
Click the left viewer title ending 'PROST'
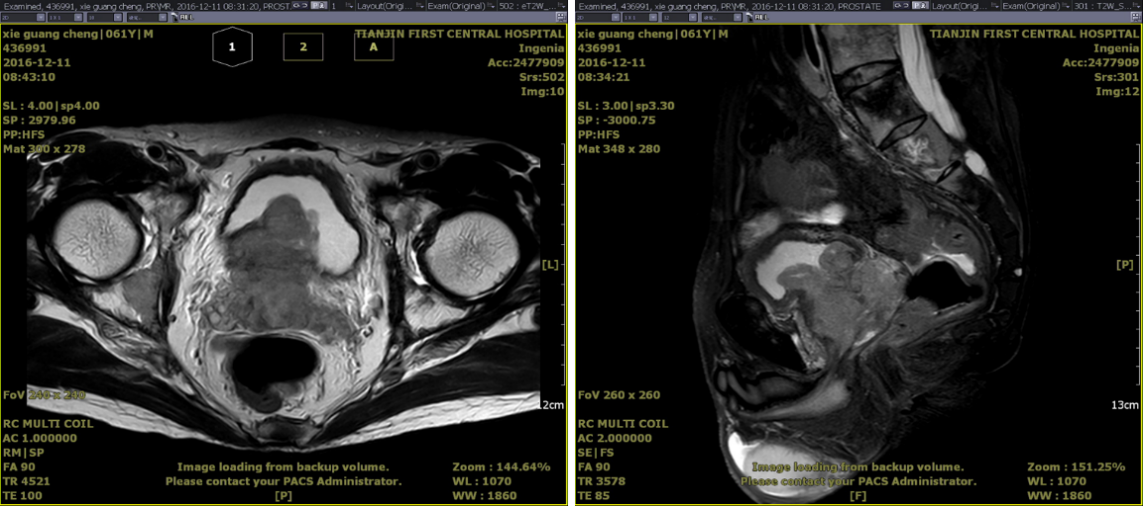click(148, 7)
